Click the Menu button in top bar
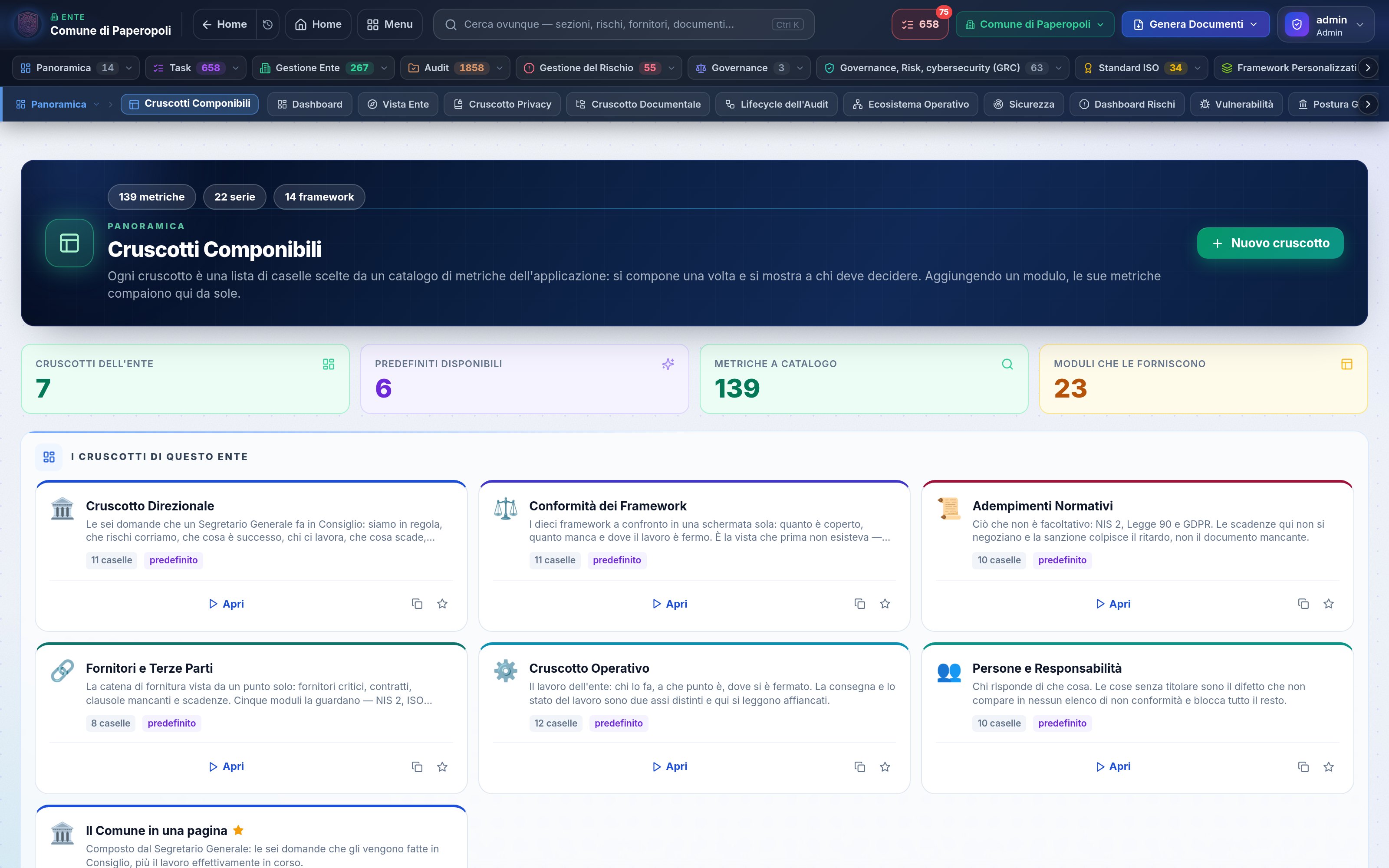This screenshot has height=868, width=1389. point(390,24)
